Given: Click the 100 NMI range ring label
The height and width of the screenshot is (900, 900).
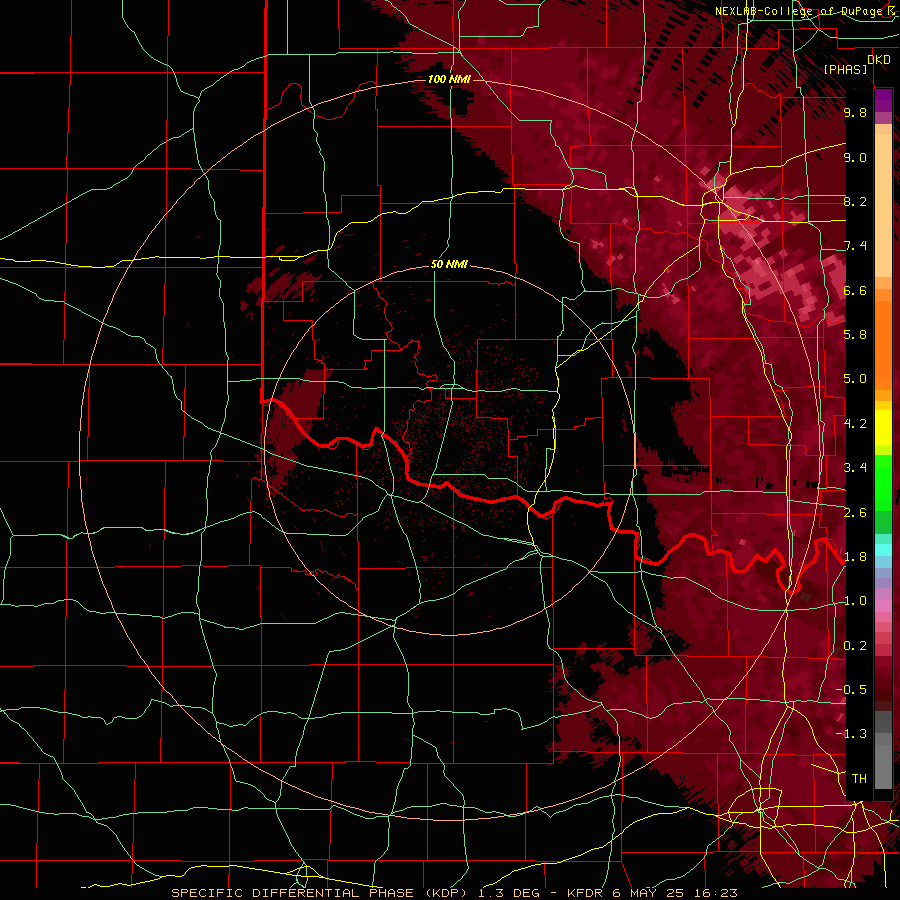Looking at the screenshot, I should (x=449, y=79).
